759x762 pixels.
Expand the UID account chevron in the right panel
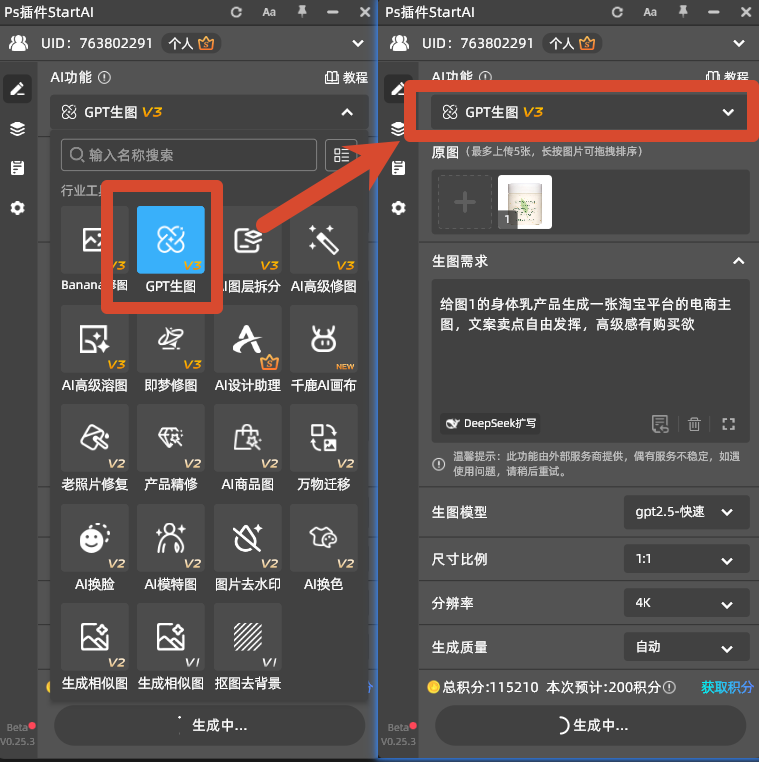pos(739,43)
